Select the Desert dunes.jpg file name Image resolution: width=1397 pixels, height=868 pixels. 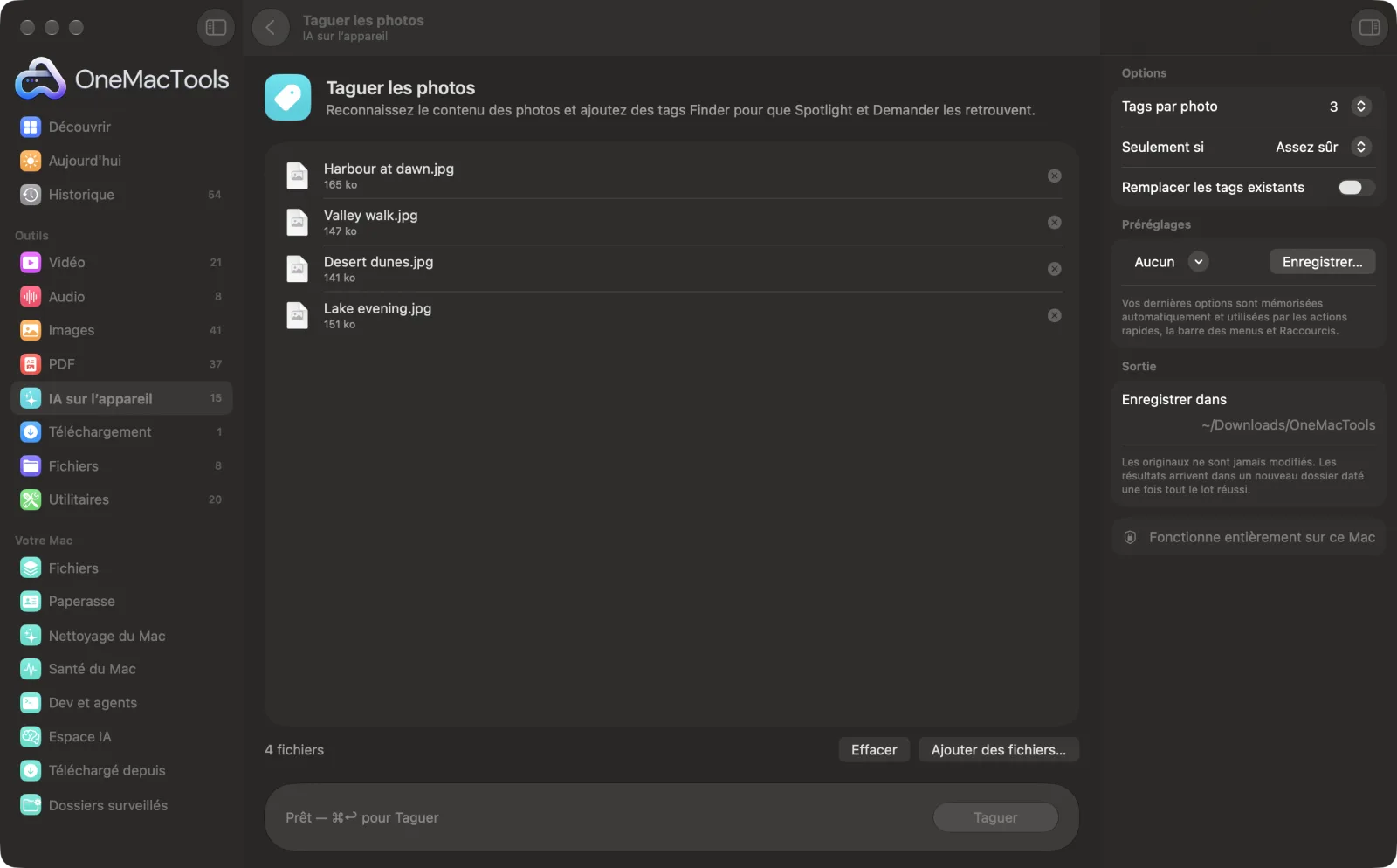pos(378,262)
